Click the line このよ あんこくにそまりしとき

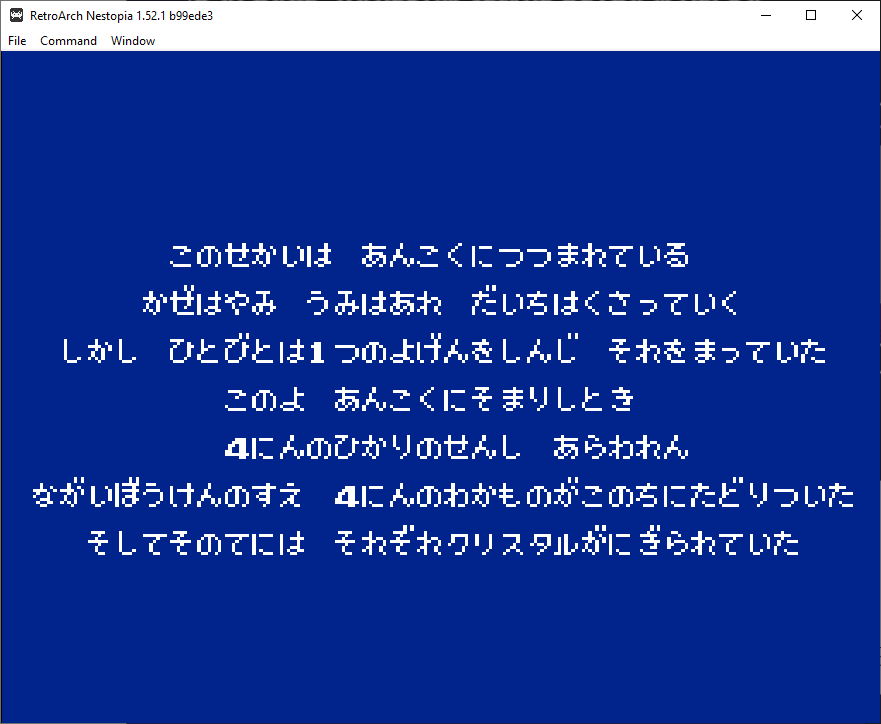(x=429, y=399)
